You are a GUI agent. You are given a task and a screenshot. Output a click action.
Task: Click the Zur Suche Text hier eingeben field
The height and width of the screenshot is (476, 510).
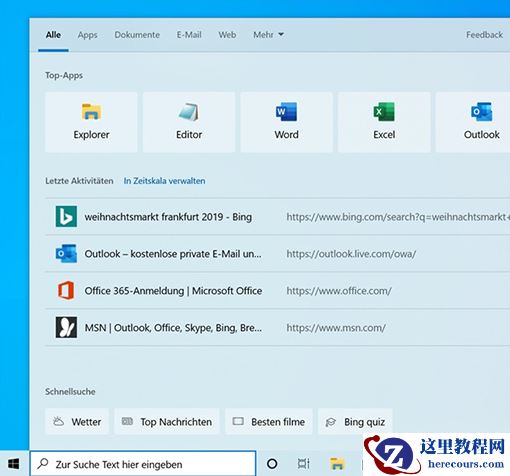pyautogui.click(x=143, y=464)
